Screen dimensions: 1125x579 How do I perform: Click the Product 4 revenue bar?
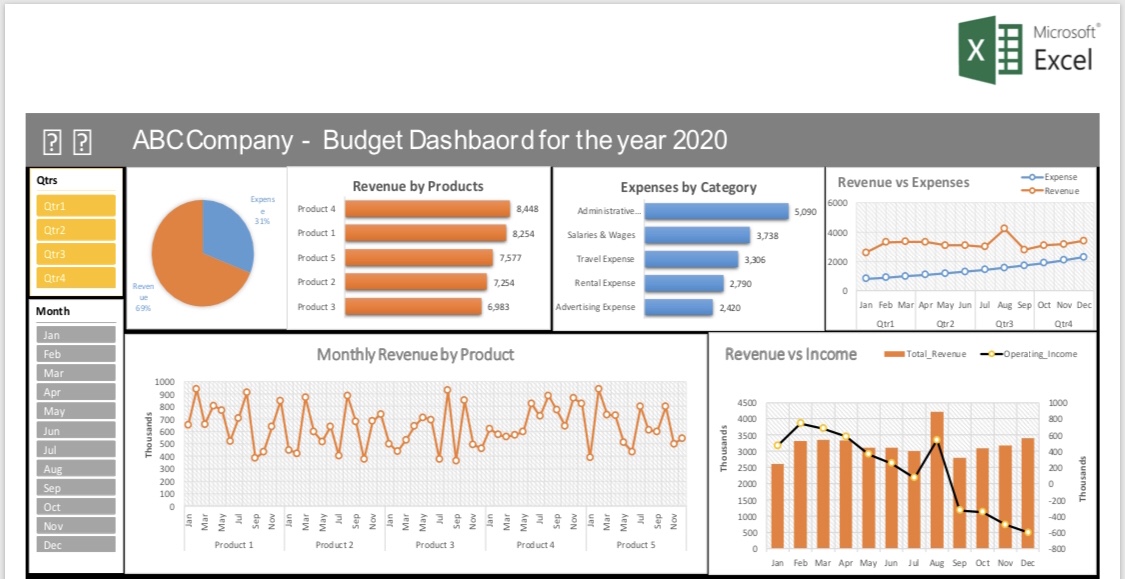point(428,209)
